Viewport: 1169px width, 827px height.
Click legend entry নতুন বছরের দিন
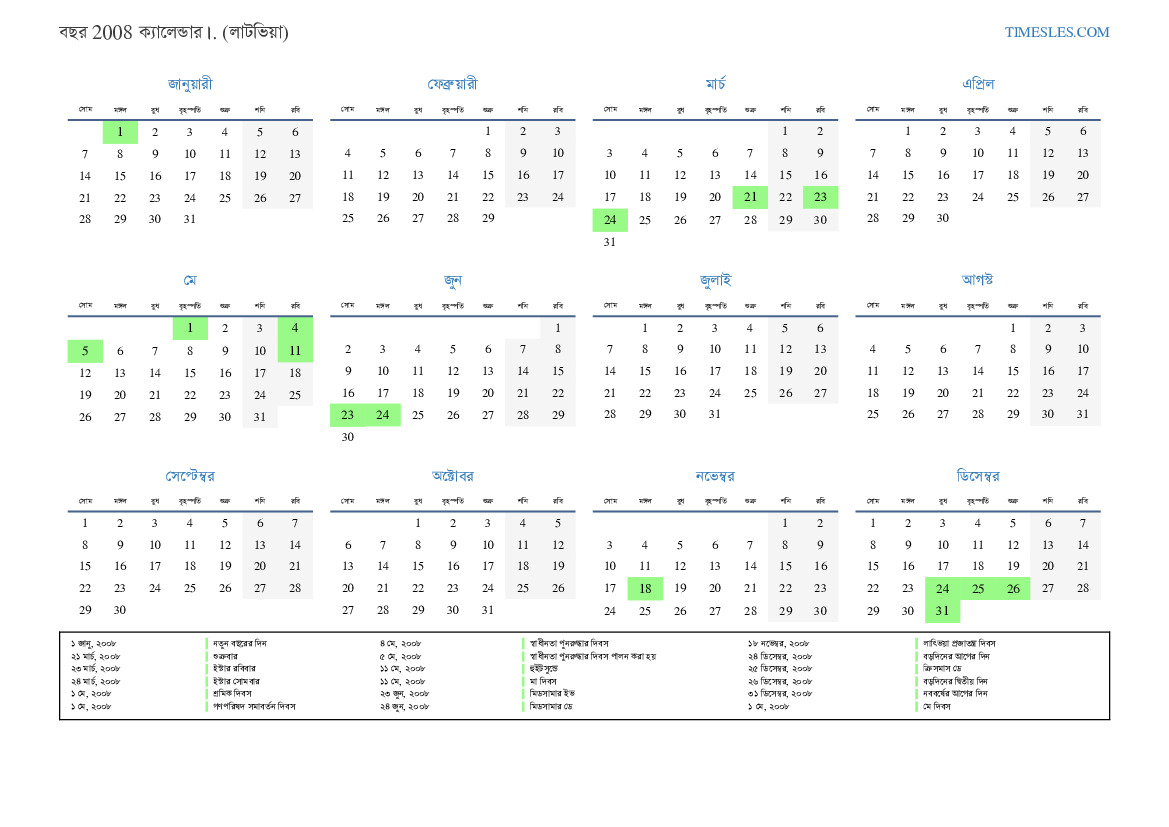click(239, 644)
